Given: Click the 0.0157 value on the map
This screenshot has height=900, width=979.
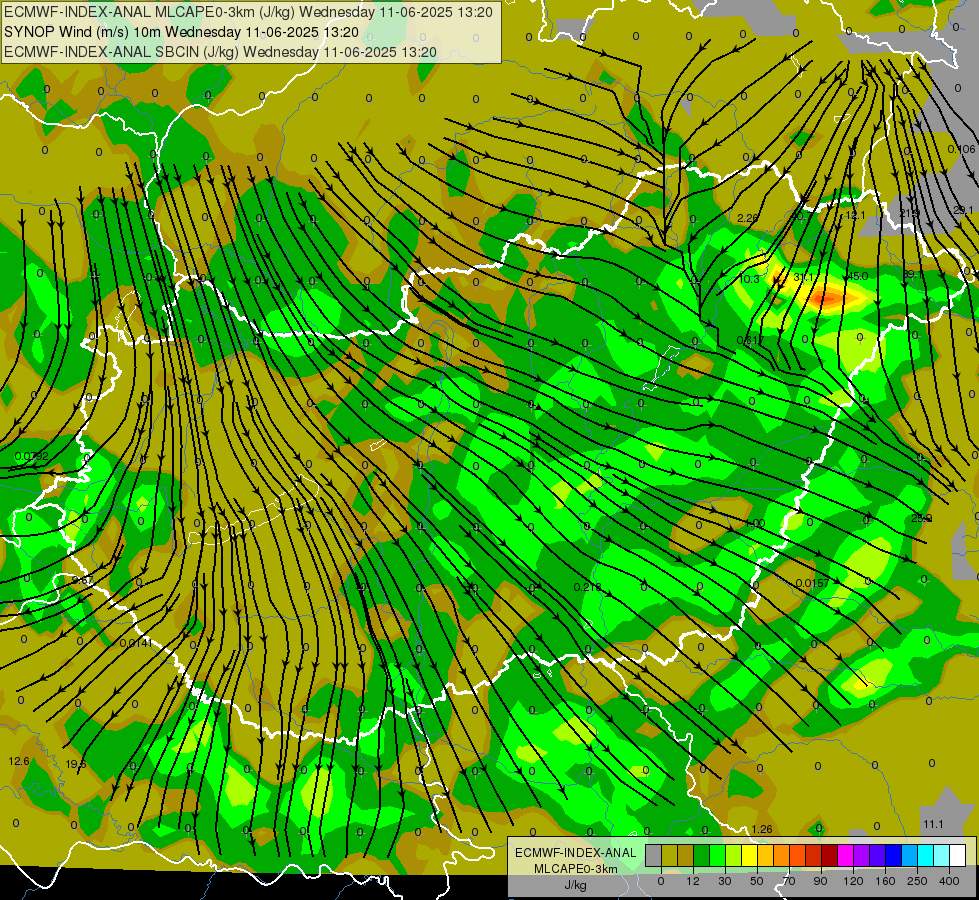Looking at the screenshot, I should (x=812, y=583).
